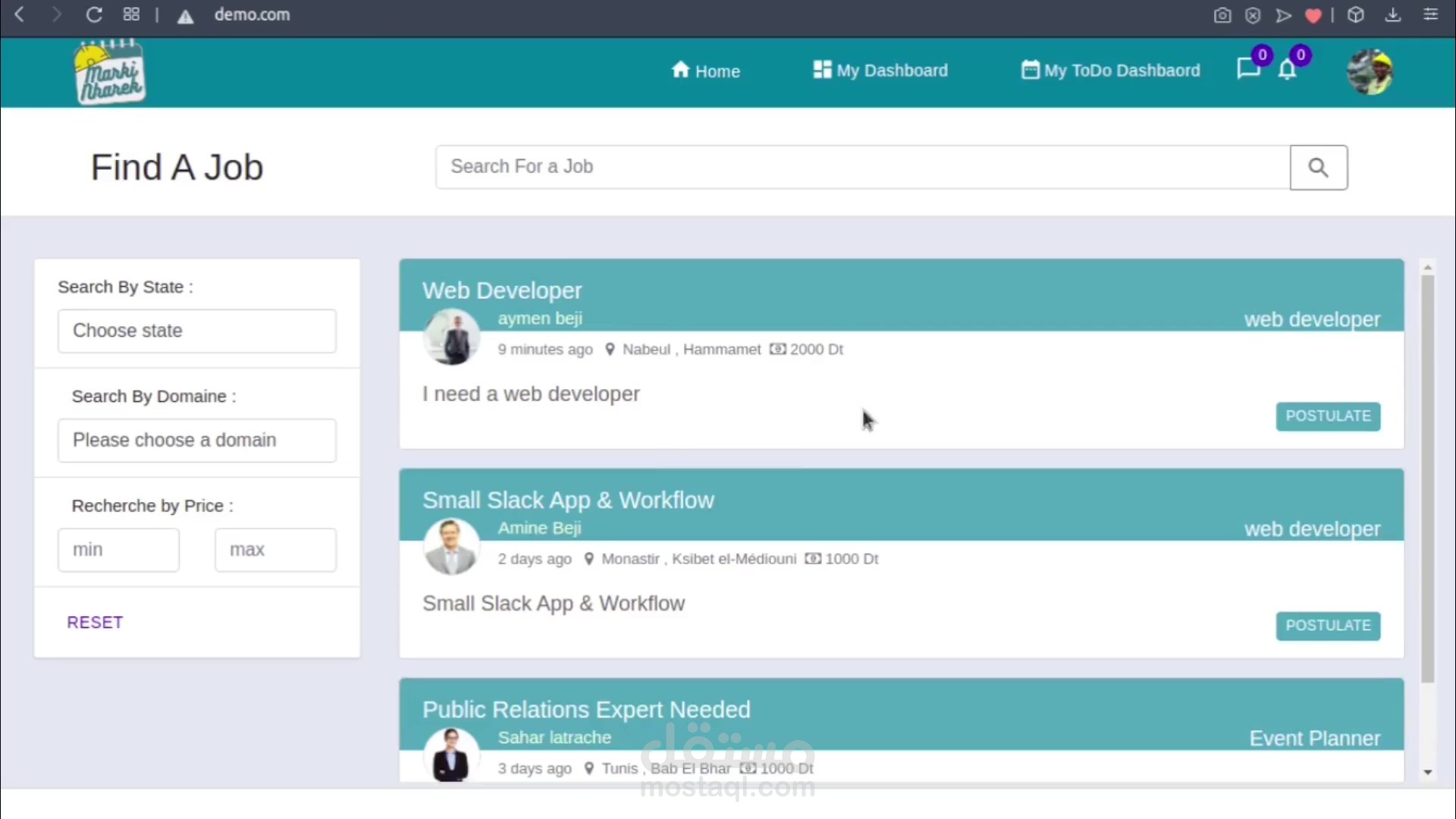Click the Marki Nharek logo
Viewport: 1456px width, 819px height.
(x=110, y=73)
